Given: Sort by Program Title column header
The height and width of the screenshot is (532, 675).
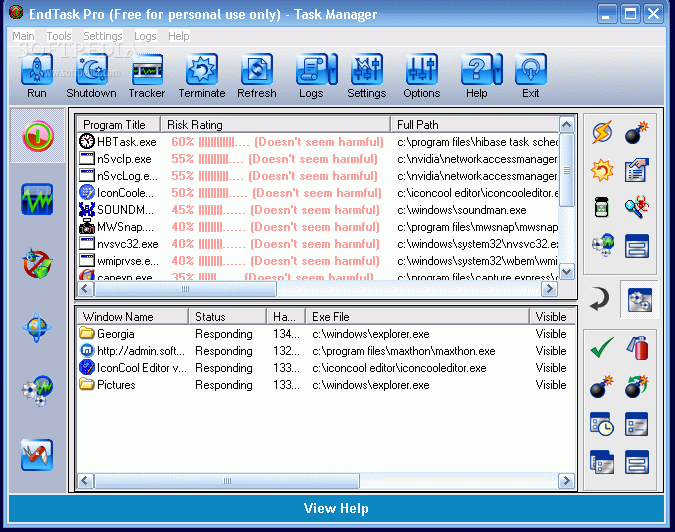Looking at the screenshot, I should pos(118,125).
